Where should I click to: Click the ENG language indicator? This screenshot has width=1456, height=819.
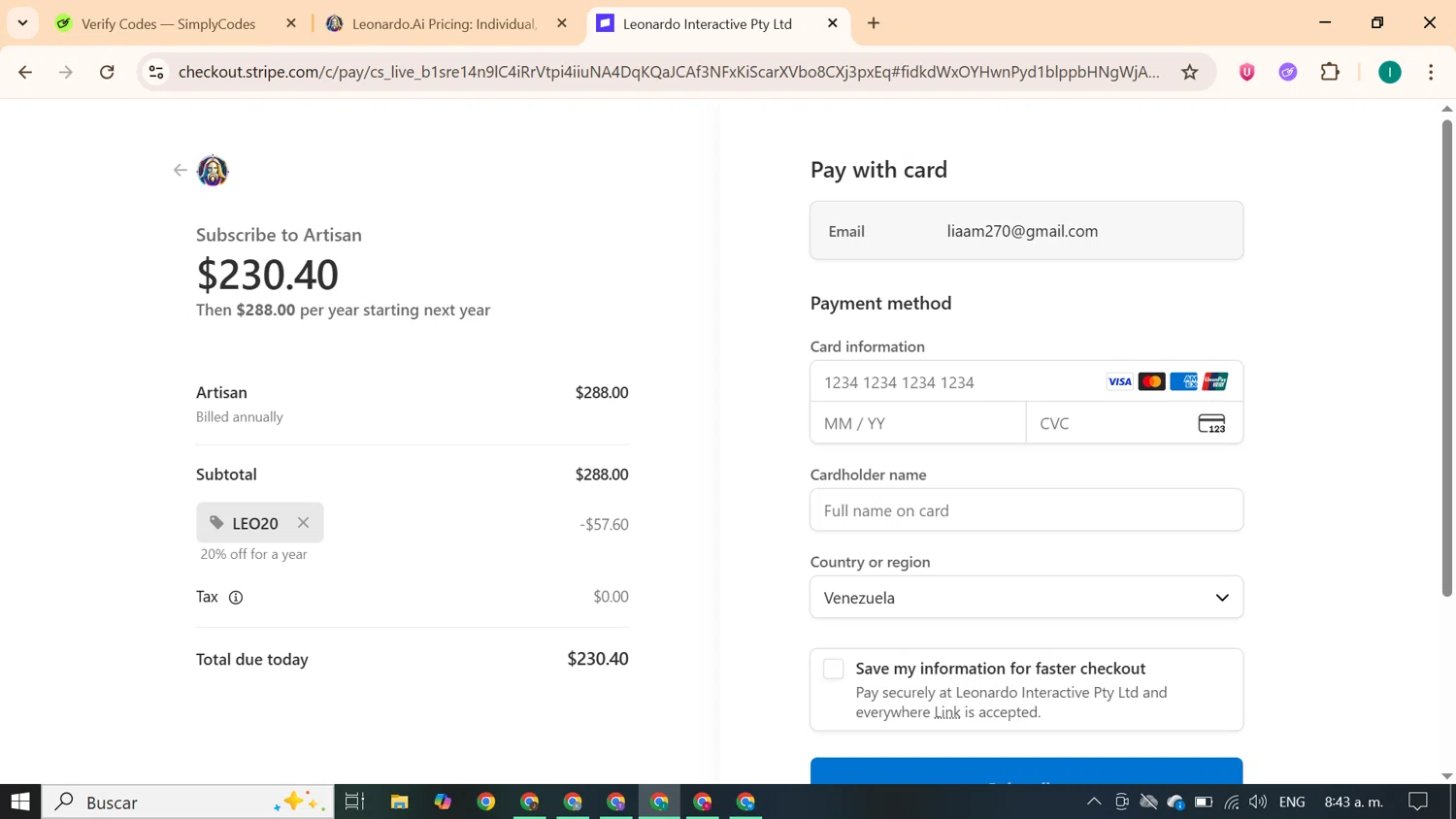coord(1292,802)
